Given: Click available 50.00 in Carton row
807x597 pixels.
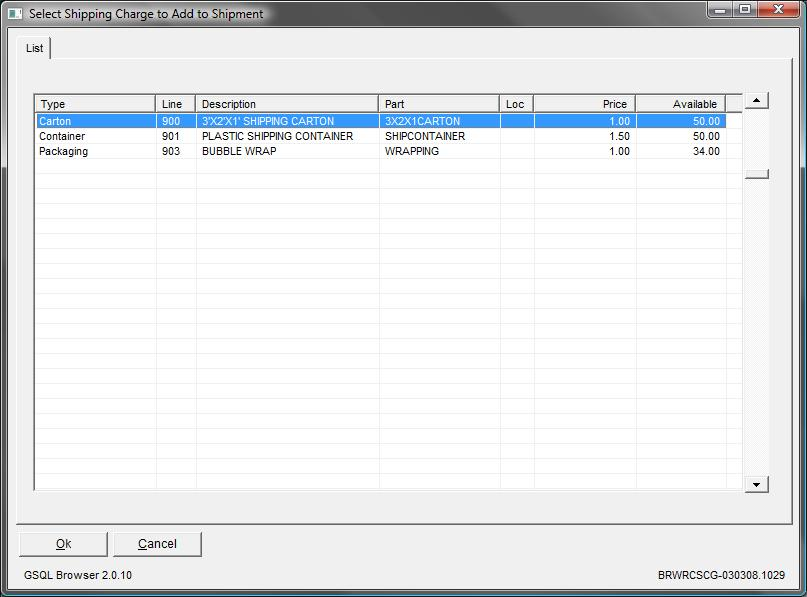Looking at the screenshot, I should [706, 121].
